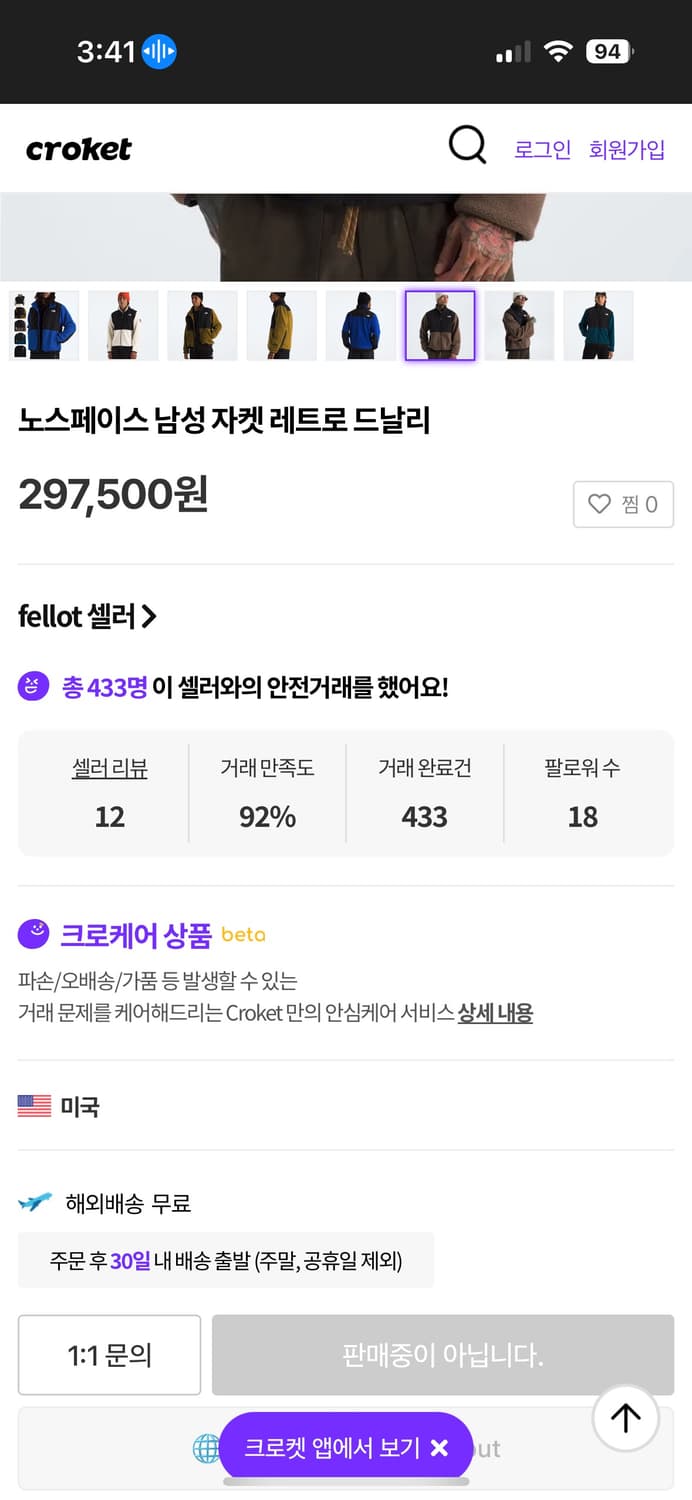Open the search magnifier icon

pos(466,144)
